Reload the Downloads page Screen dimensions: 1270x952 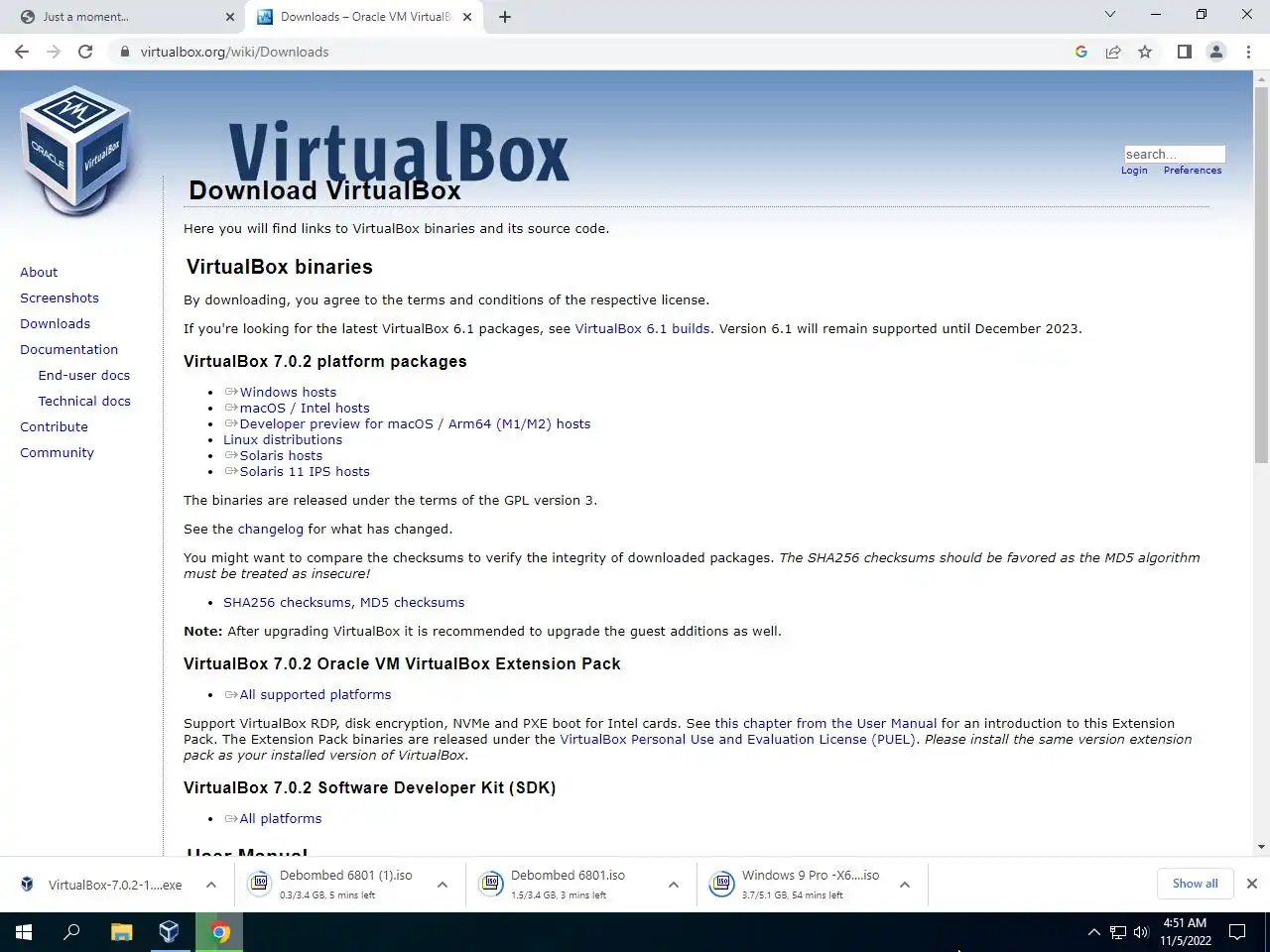coord(85,52)
